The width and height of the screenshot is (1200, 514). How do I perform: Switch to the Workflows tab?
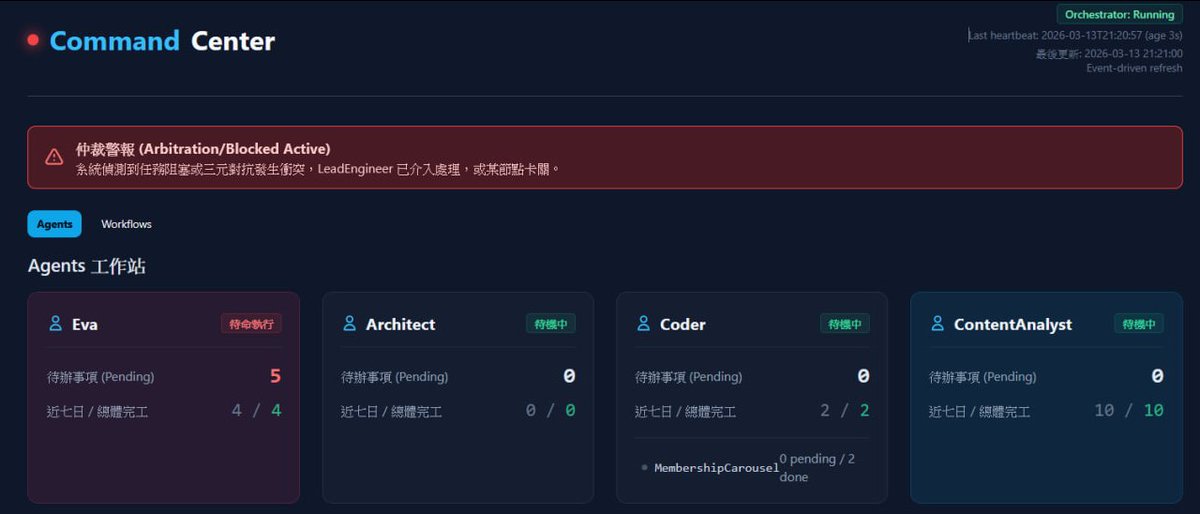[x=126, y=224]
